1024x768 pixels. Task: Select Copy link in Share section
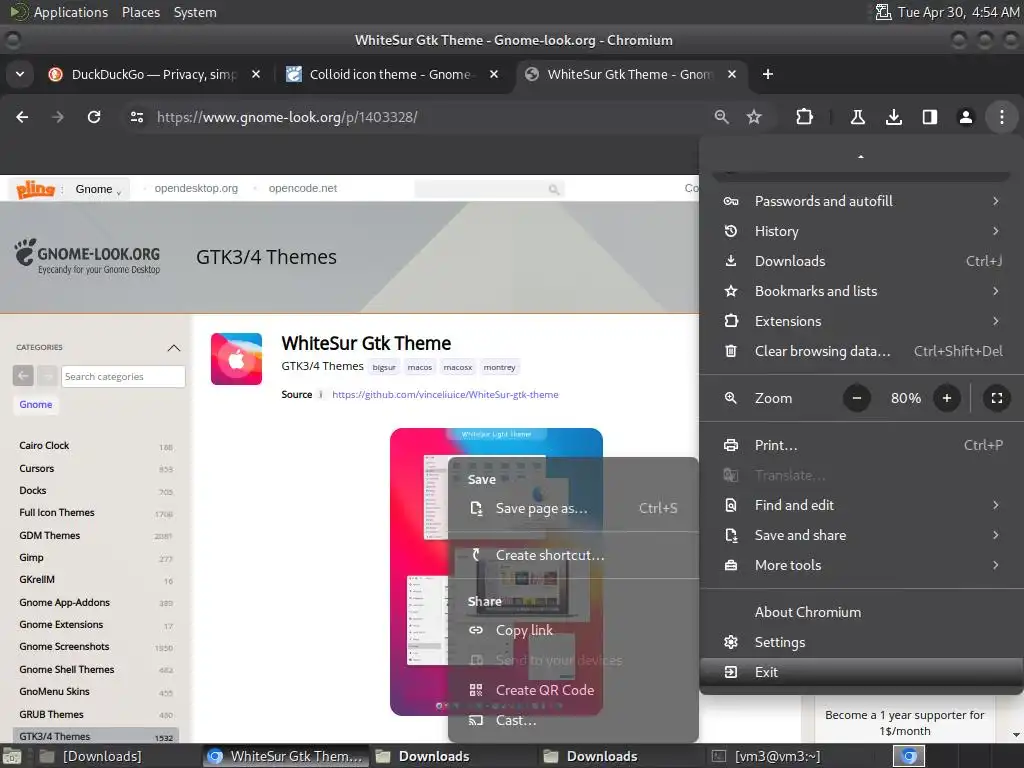(573, 630)
